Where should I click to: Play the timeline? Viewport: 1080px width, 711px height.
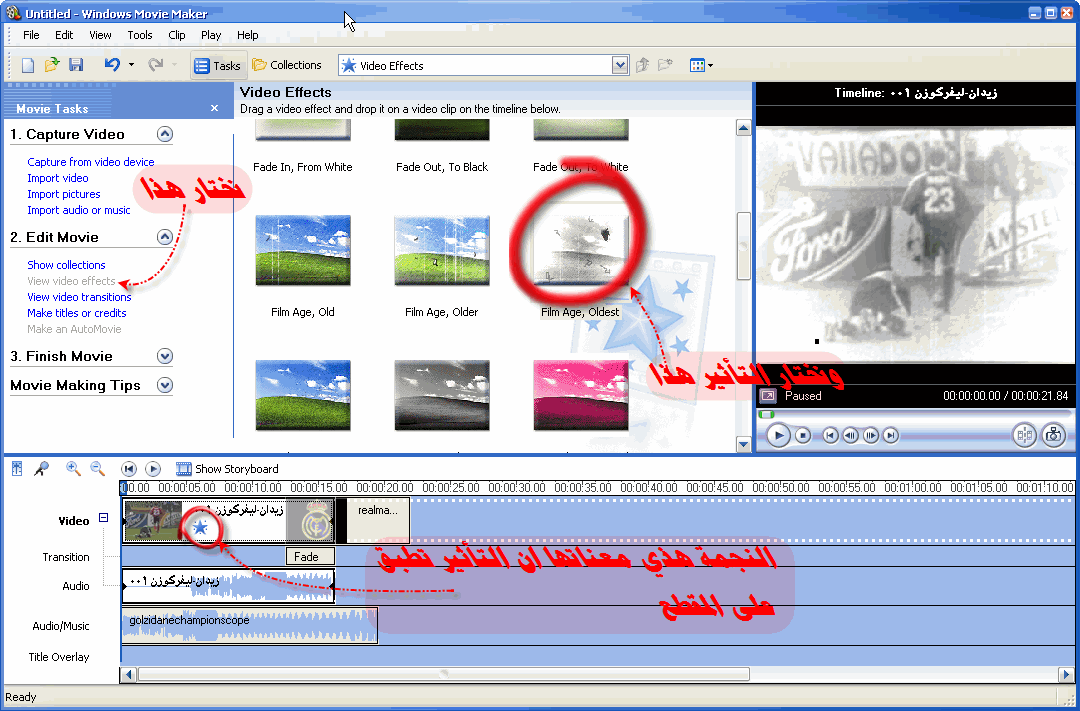(153, 469)
